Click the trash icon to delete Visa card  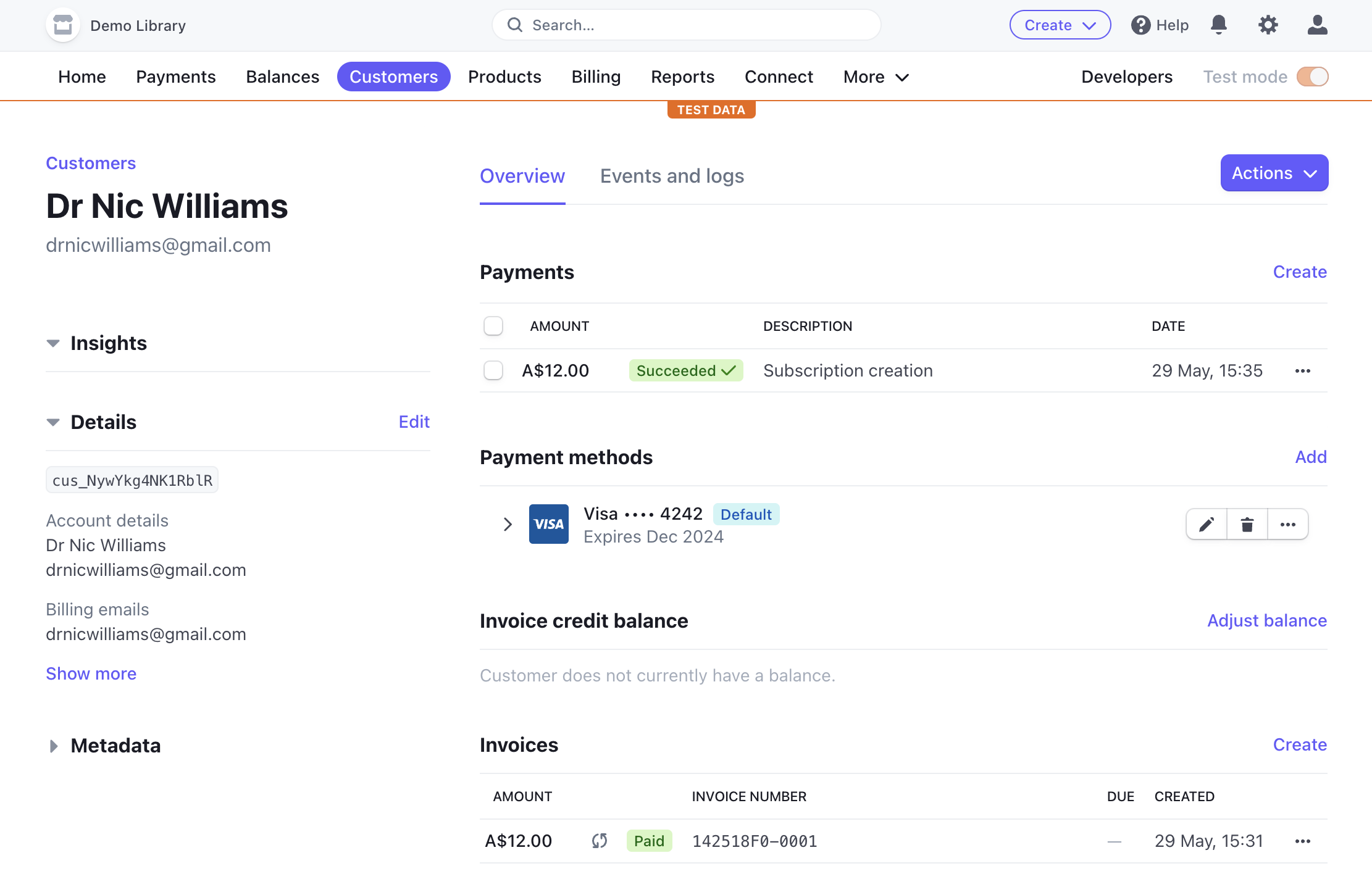click(1247, 525)
